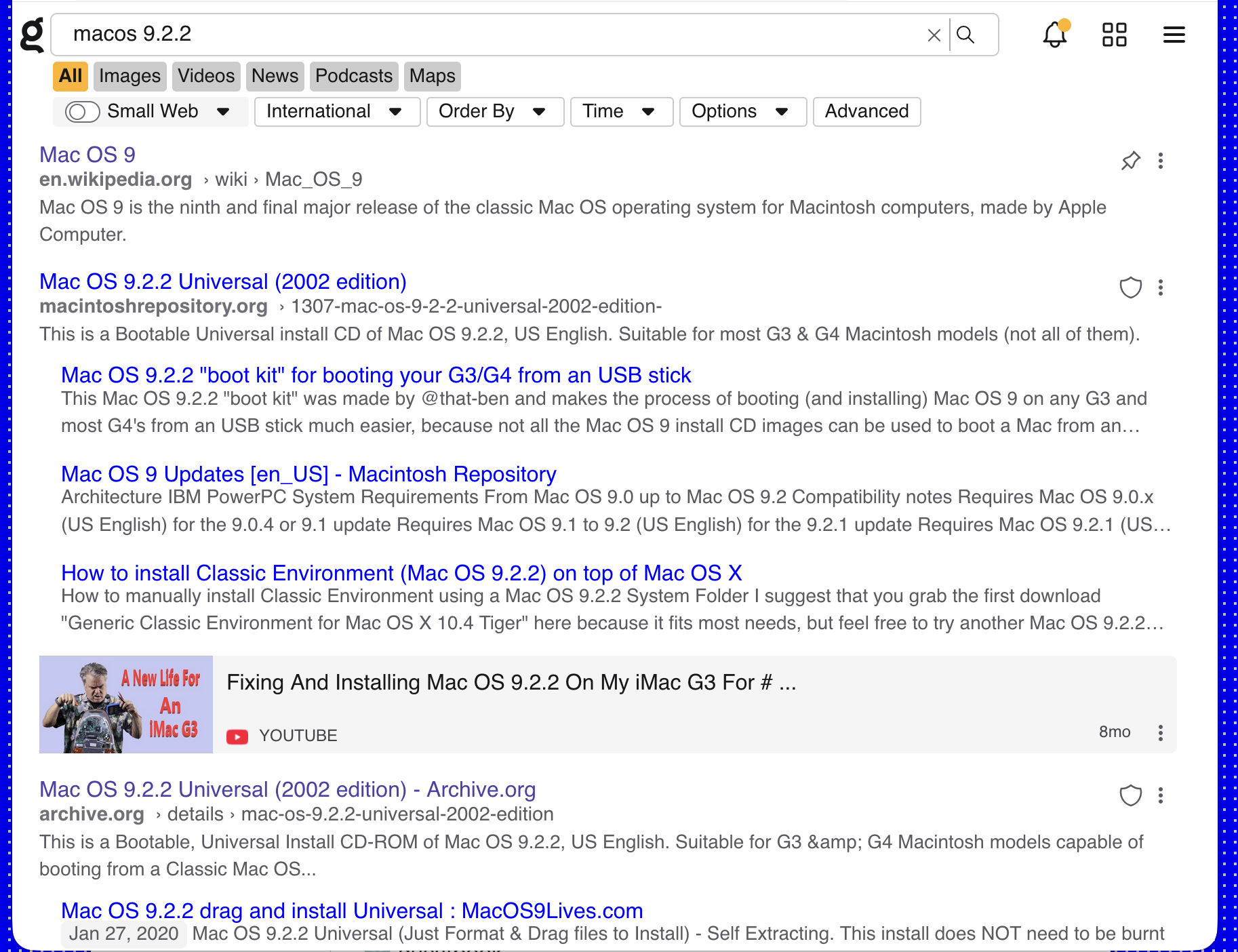Viewport: 1238px width, 952px height.
Task: Click the Advanced search button
Action: pyautogui.click(x=866, y=111)
